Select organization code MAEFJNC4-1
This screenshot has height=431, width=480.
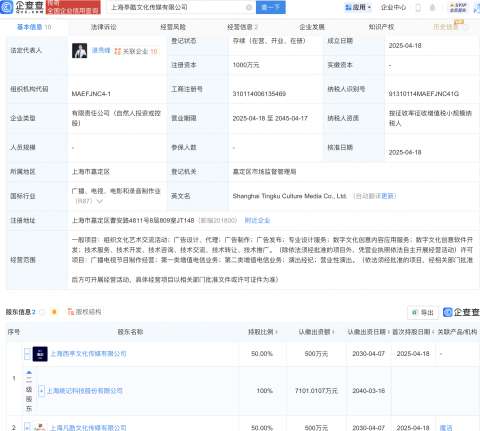coord(91,94)
